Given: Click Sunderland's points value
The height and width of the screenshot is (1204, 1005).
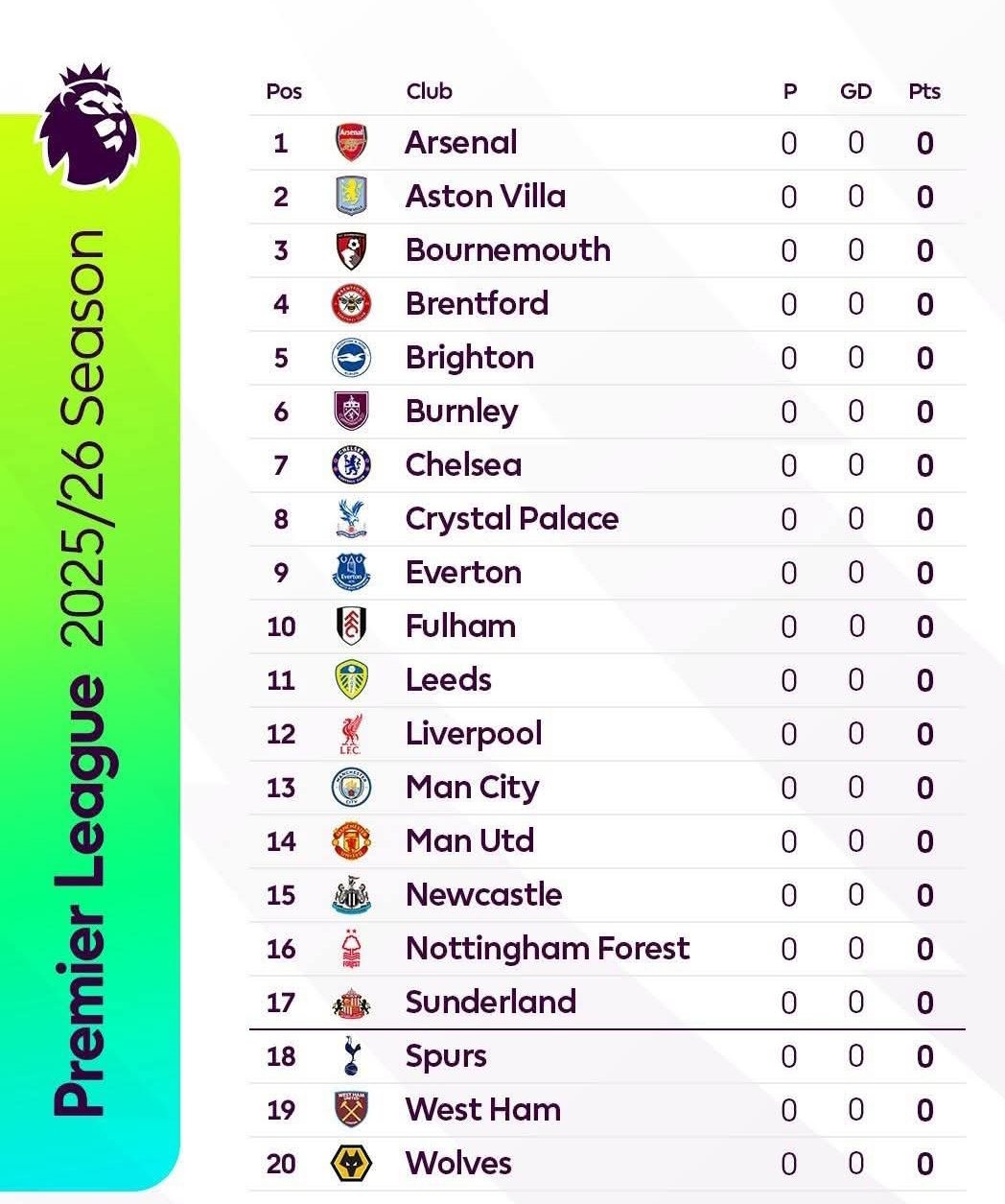Looking at the screenshot, I should 924,1003.
